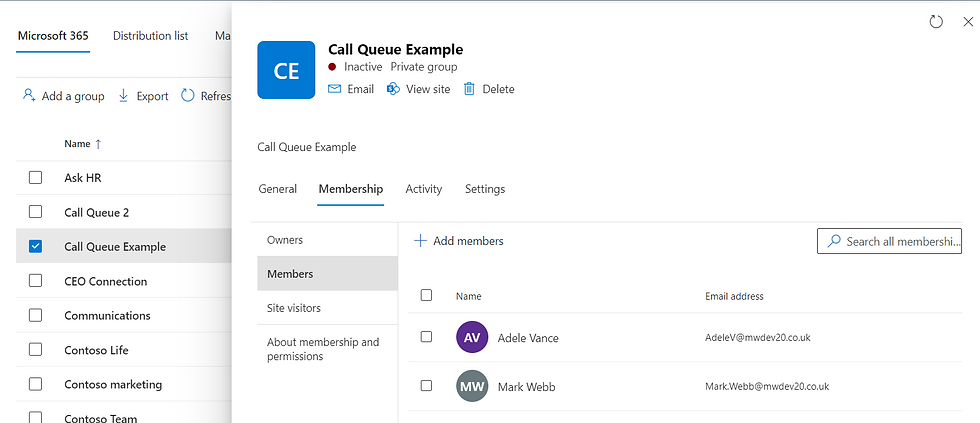
Task: Click the refresh icon at panel top right
Action: [x=936, y=22]
